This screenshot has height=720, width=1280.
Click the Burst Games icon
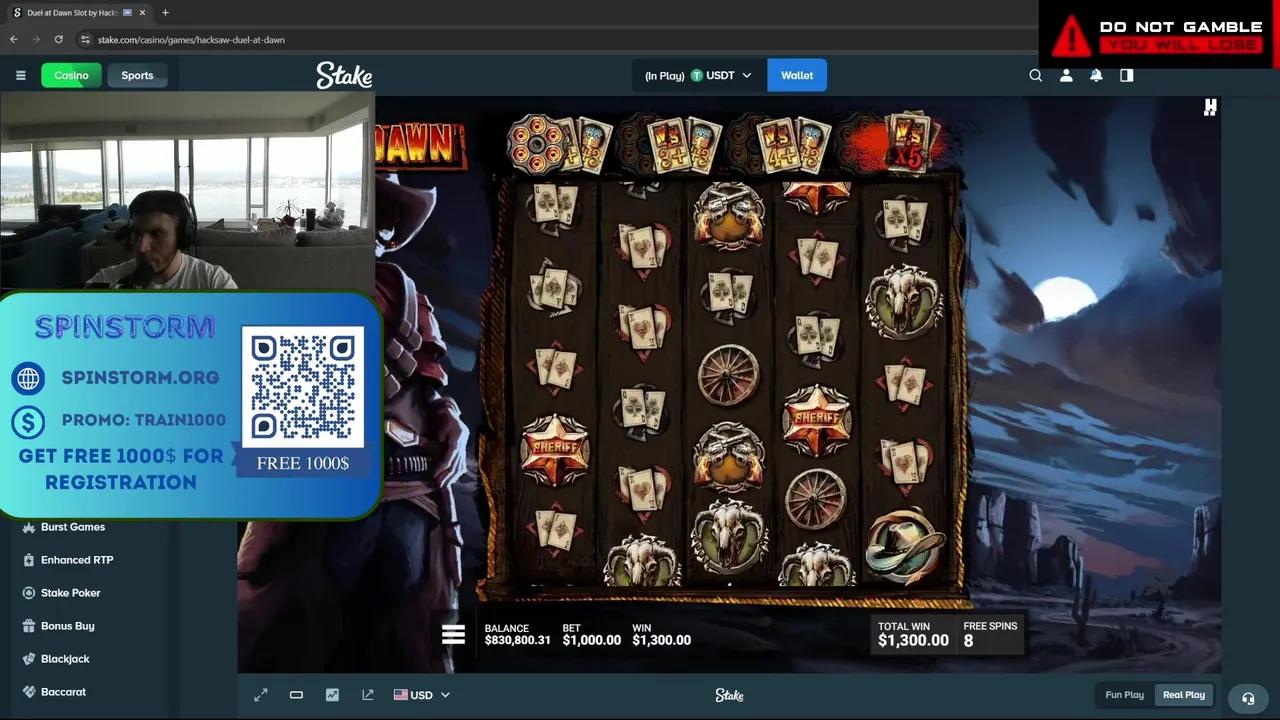[29, 527]
